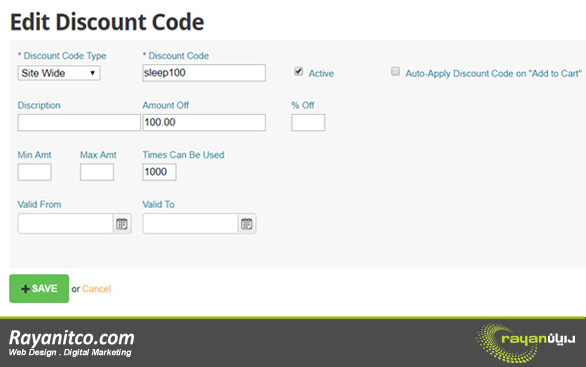Image resolution: width=586 pixels, height=367 pixels.
Task: Click the Max Amt input box
Action: pos(97,172)
